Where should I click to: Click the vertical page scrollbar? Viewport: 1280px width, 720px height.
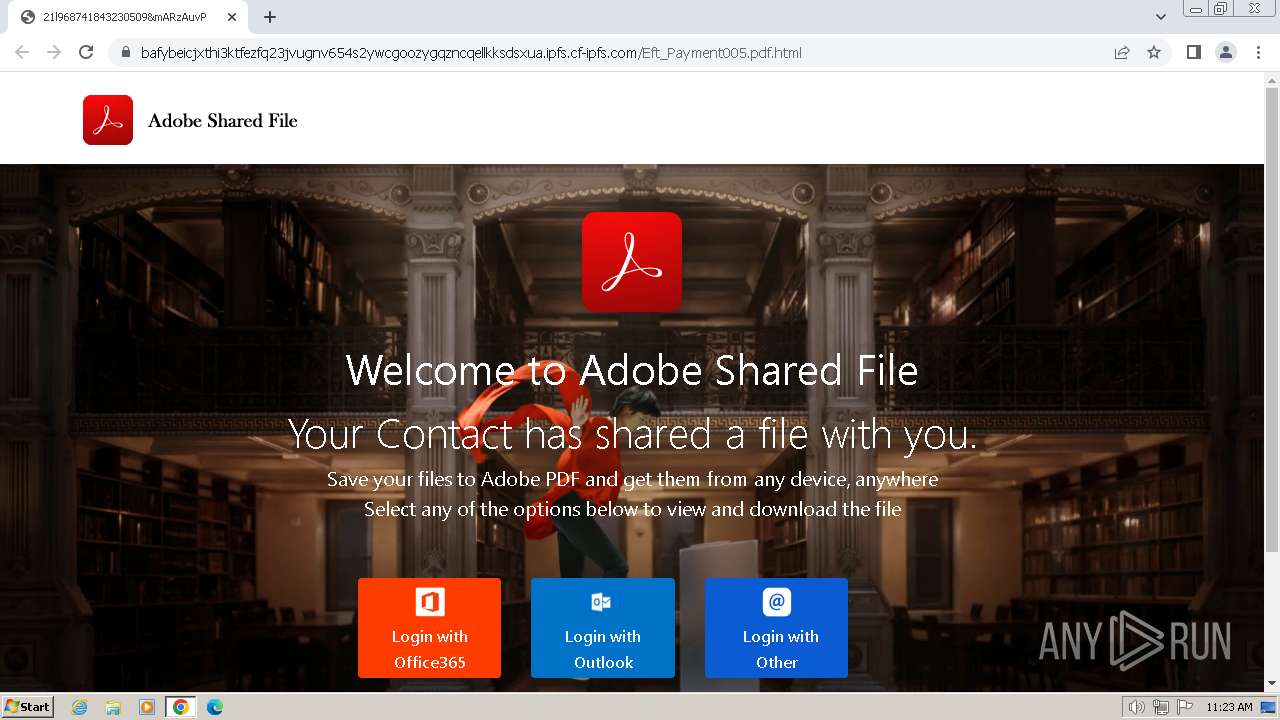click(1272, 318)
